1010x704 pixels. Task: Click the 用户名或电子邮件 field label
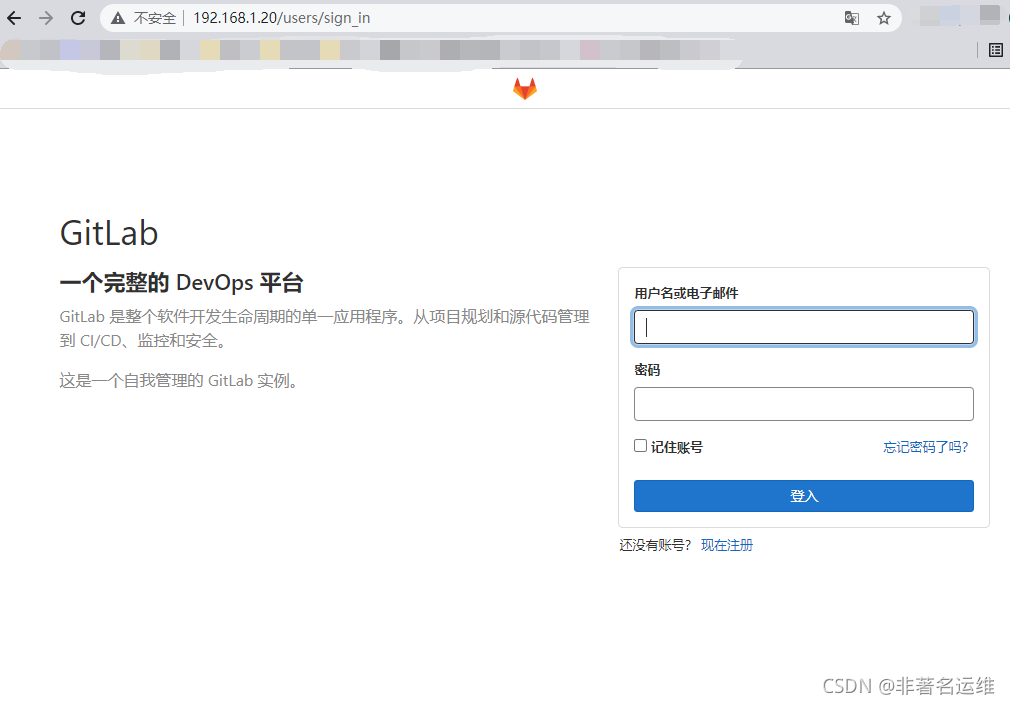[x=686, y=293]
